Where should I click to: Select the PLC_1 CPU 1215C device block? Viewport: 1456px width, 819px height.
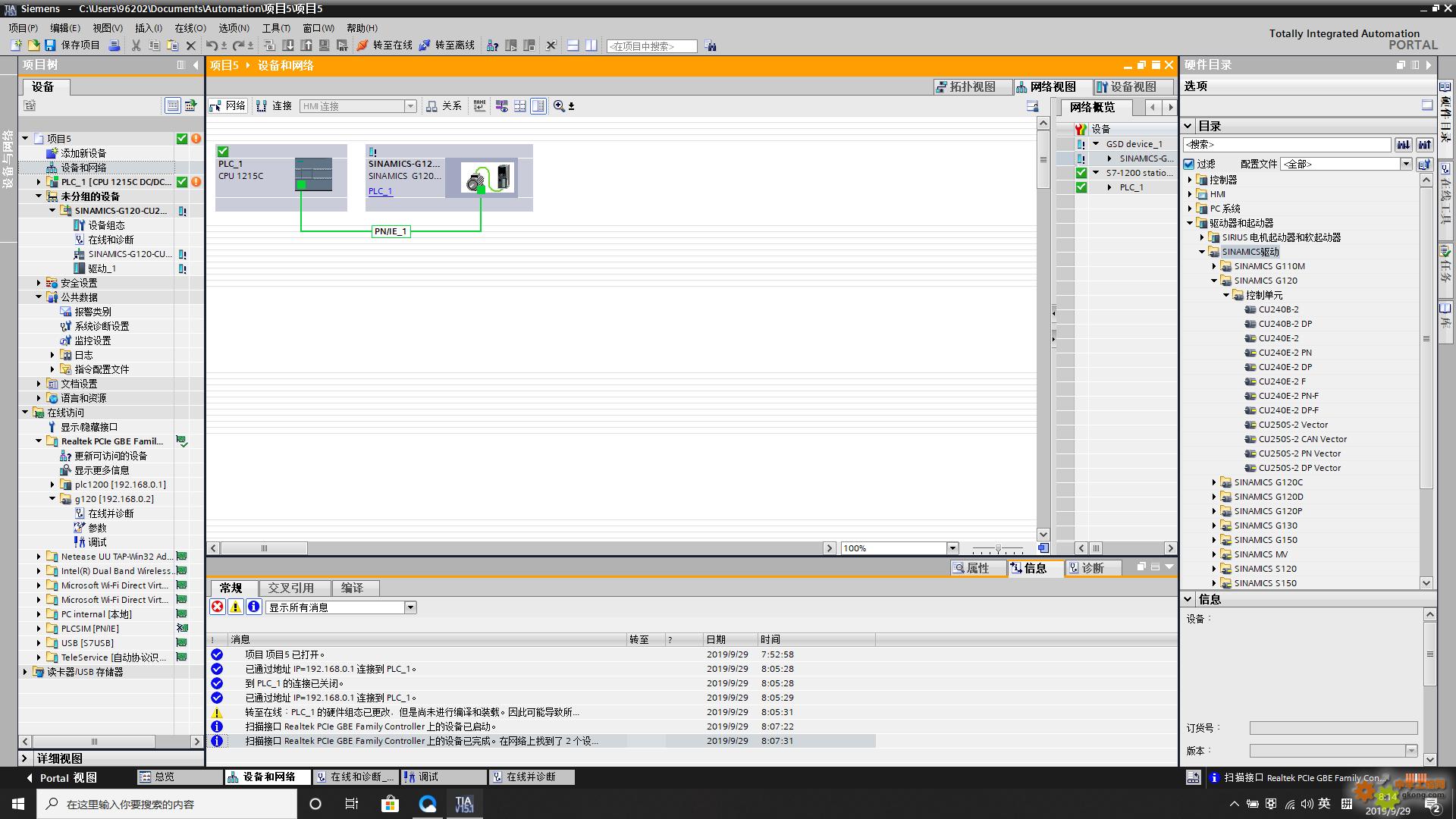pyautogui.click(x=281, y=177)
